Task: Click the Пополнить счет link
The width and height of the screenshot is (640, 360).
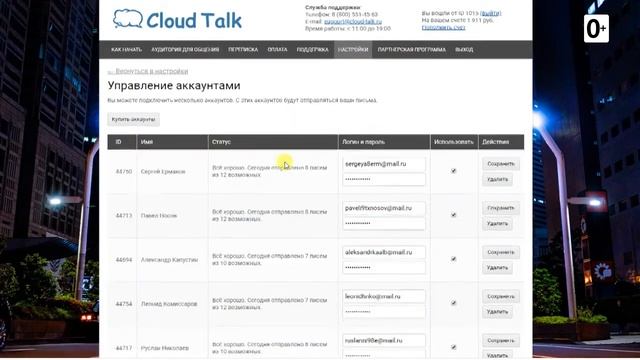Action: (x=443, y=27)
